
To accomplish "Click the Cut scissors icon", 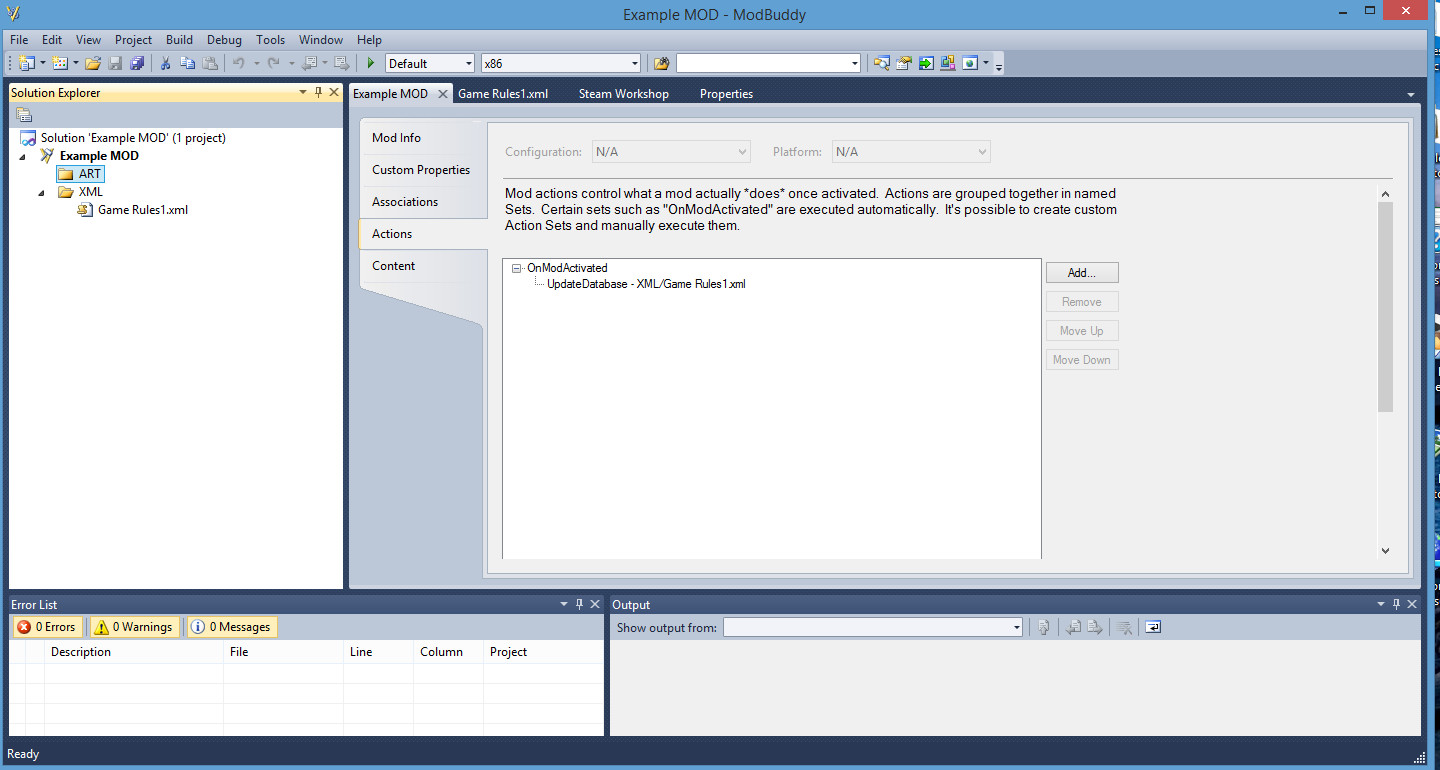I will pos(166,63).
